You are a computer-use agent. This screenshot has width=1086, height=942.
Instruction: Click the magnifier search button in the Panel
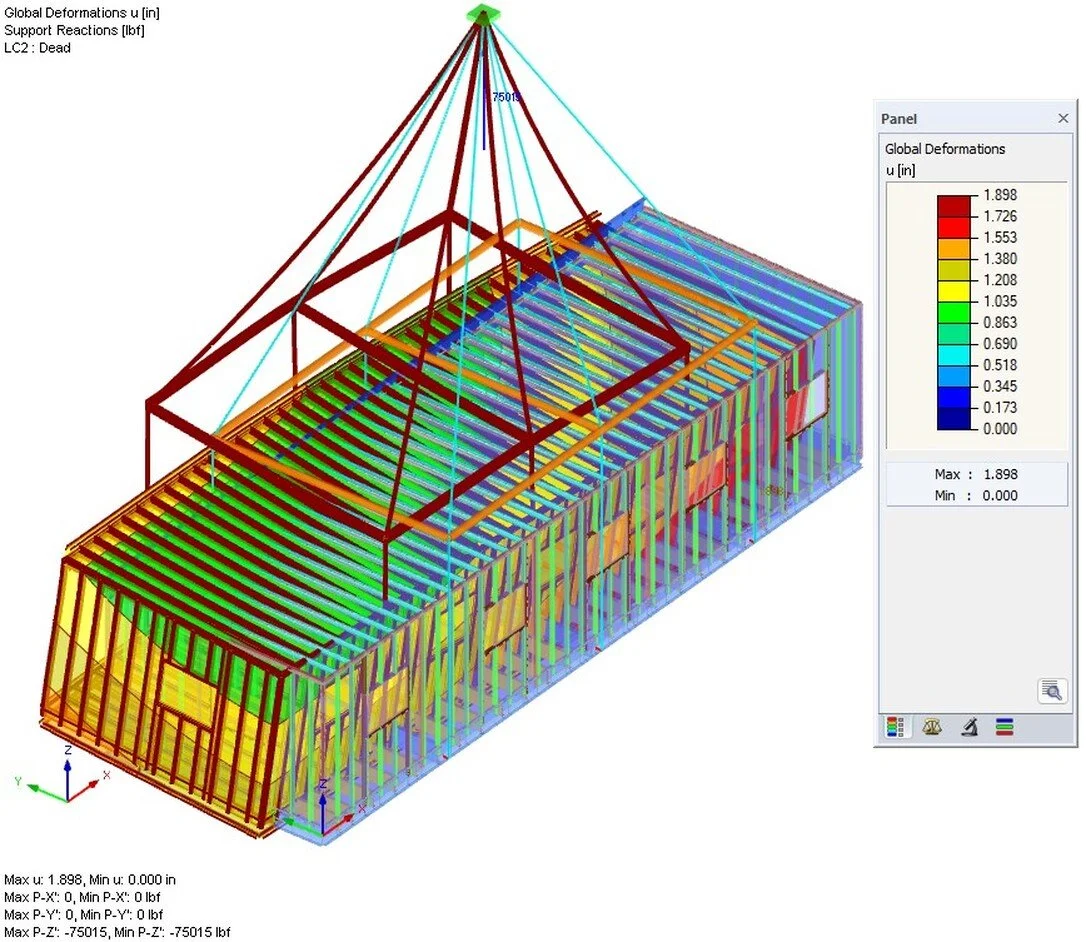point(1052,689)
